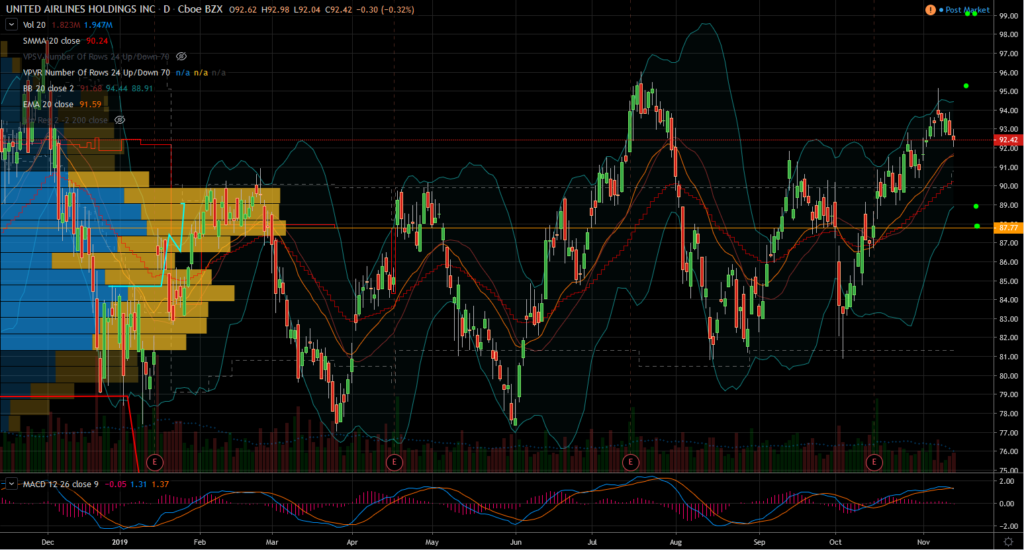Click the 84.00 price axis label
The height and width of the screenshot is (550, 1024).
(1008, 300)
